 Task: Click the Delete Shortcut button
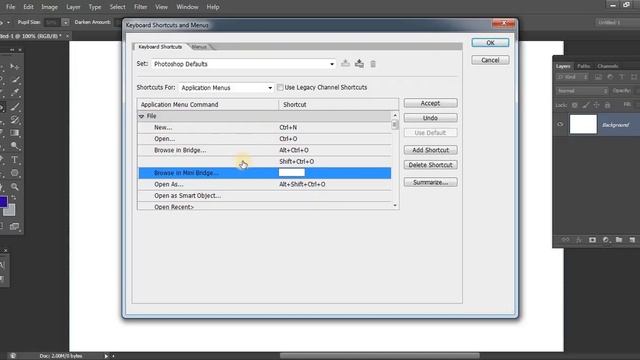click(431, 165)
